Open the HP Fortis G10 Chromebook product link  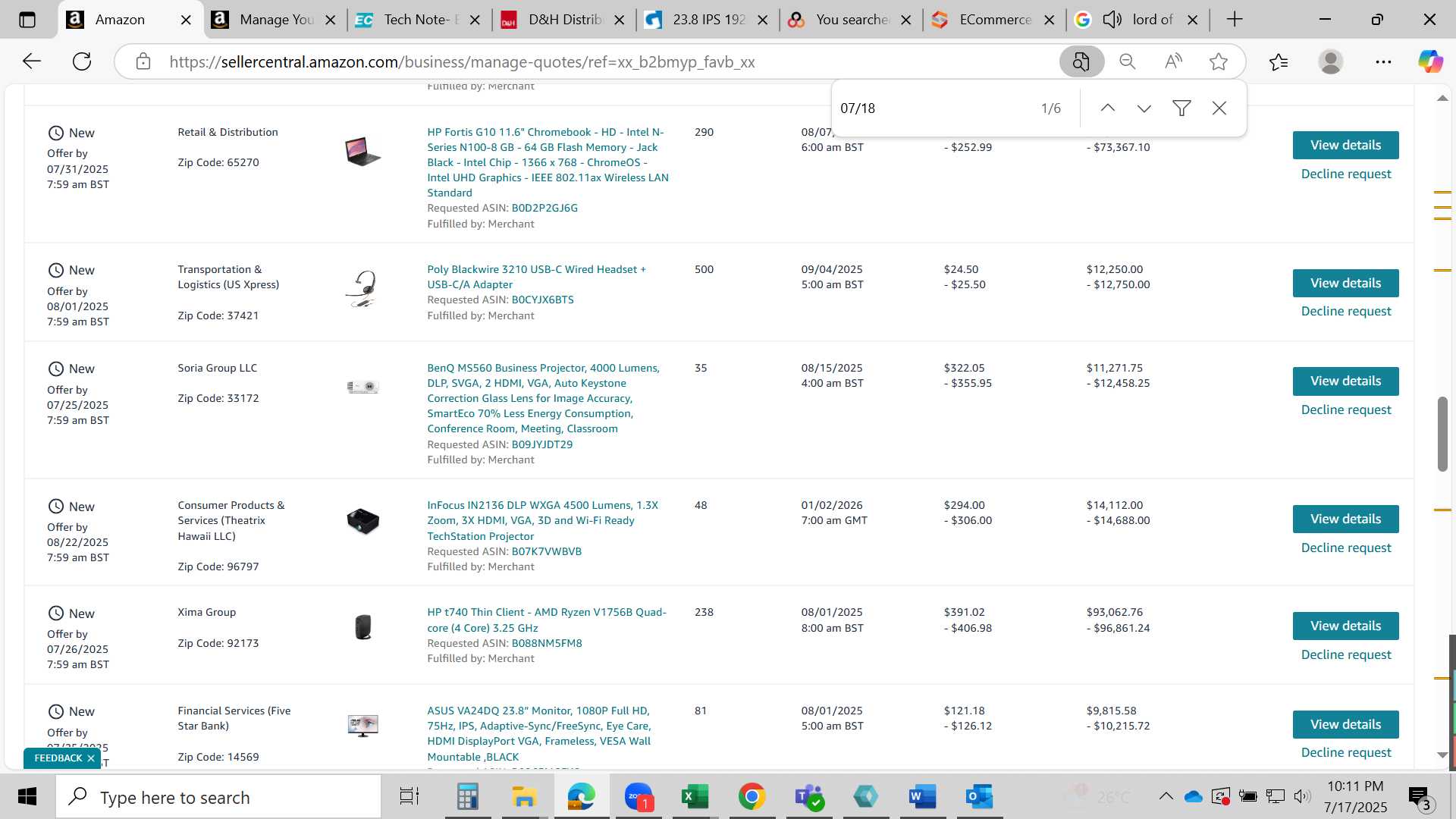tap(548, 162)
